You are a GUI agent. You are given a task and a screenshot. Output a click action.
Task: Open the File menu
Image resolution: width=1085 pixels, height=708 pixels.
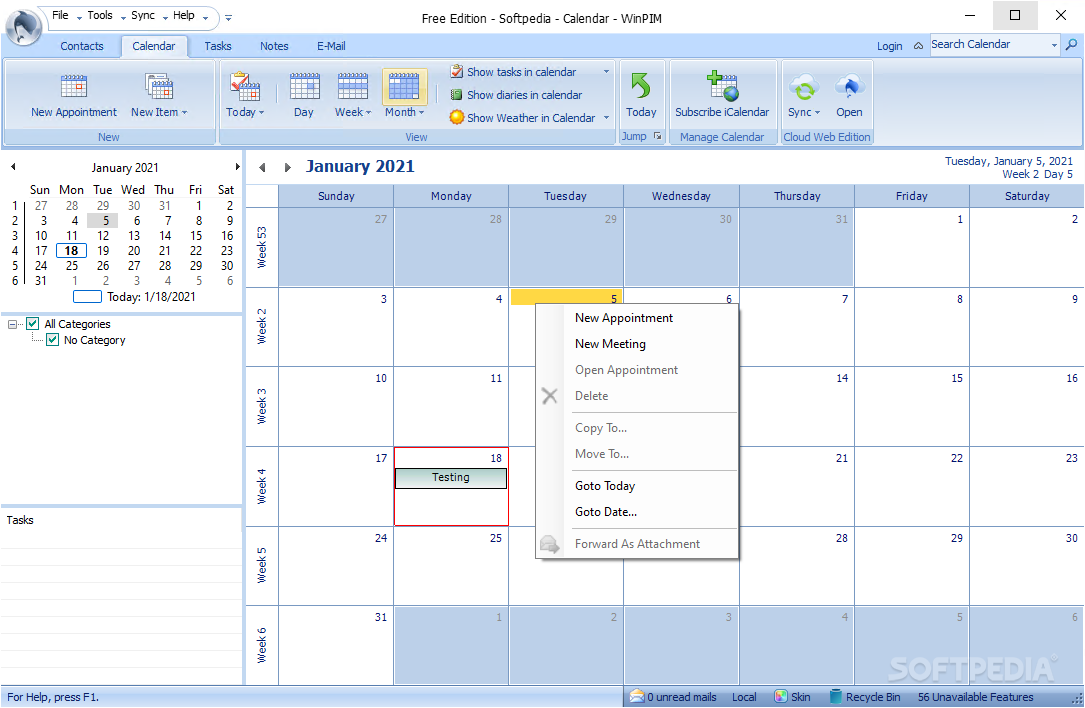point(60,15)
